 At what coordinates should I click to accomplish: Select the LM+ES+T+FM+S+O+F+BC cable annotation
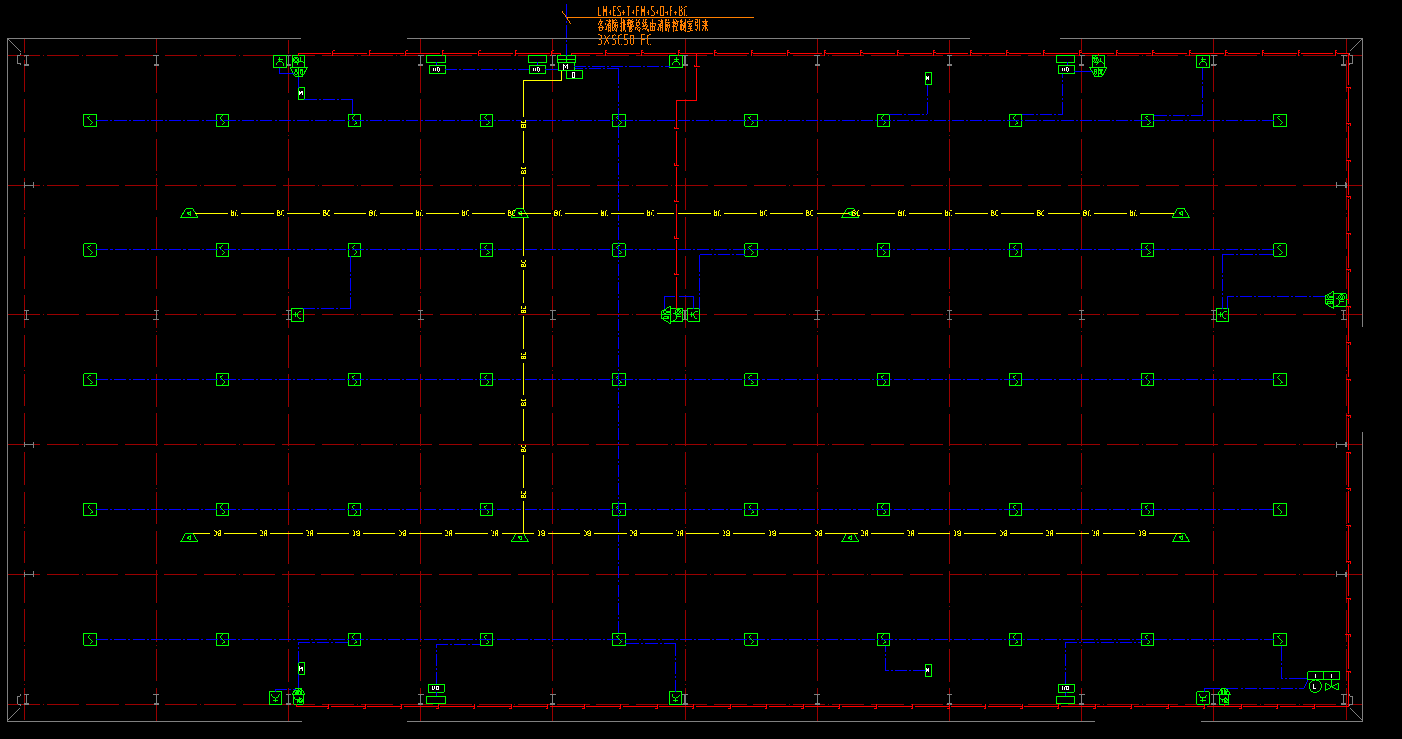[x=642, y=11]
